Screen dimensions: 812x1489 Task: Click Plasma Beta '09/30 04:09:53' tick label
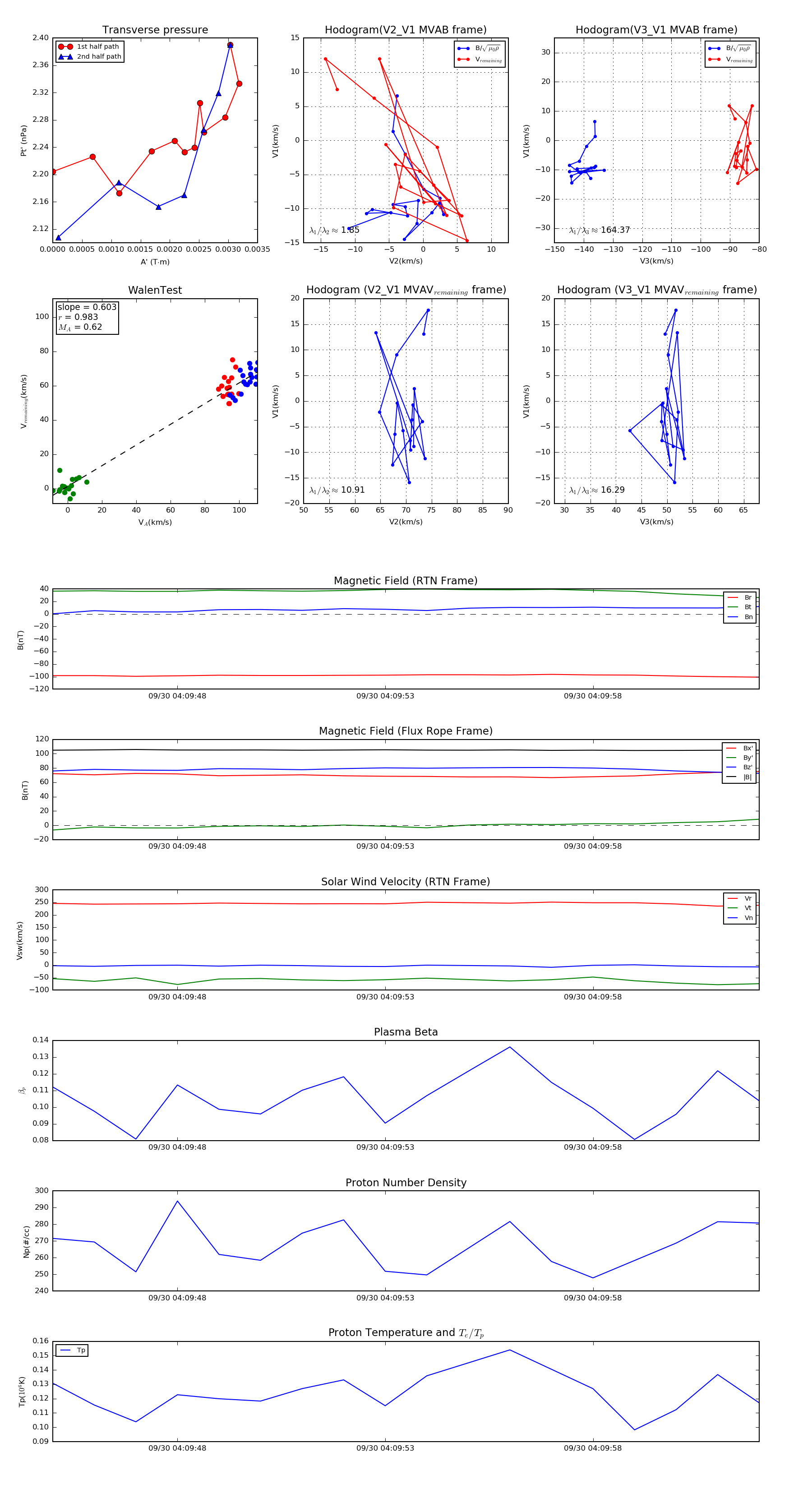point(385,1147)
